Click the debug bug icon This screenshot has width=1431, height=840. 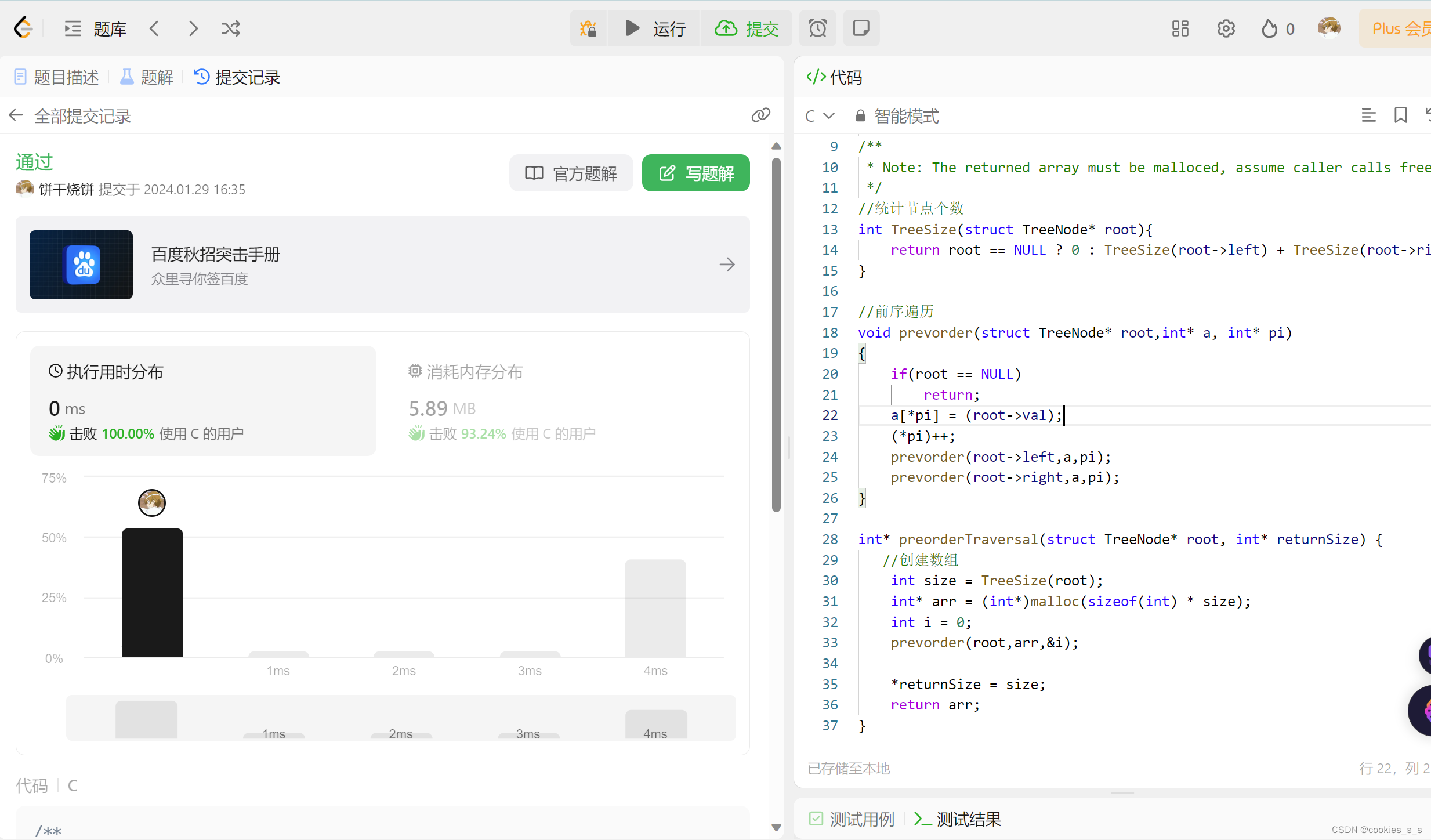click(588, 28)
